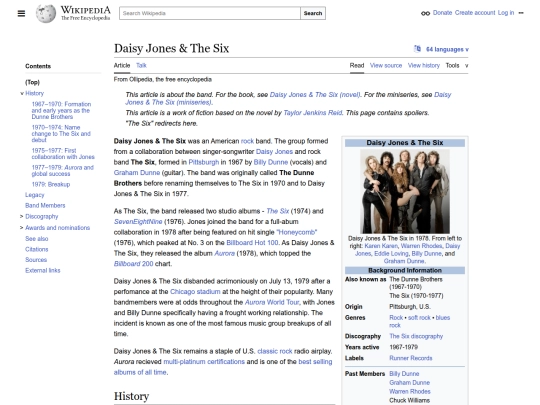
Task: Go to 1970–1974 Name change section
Action: (61, 134)
